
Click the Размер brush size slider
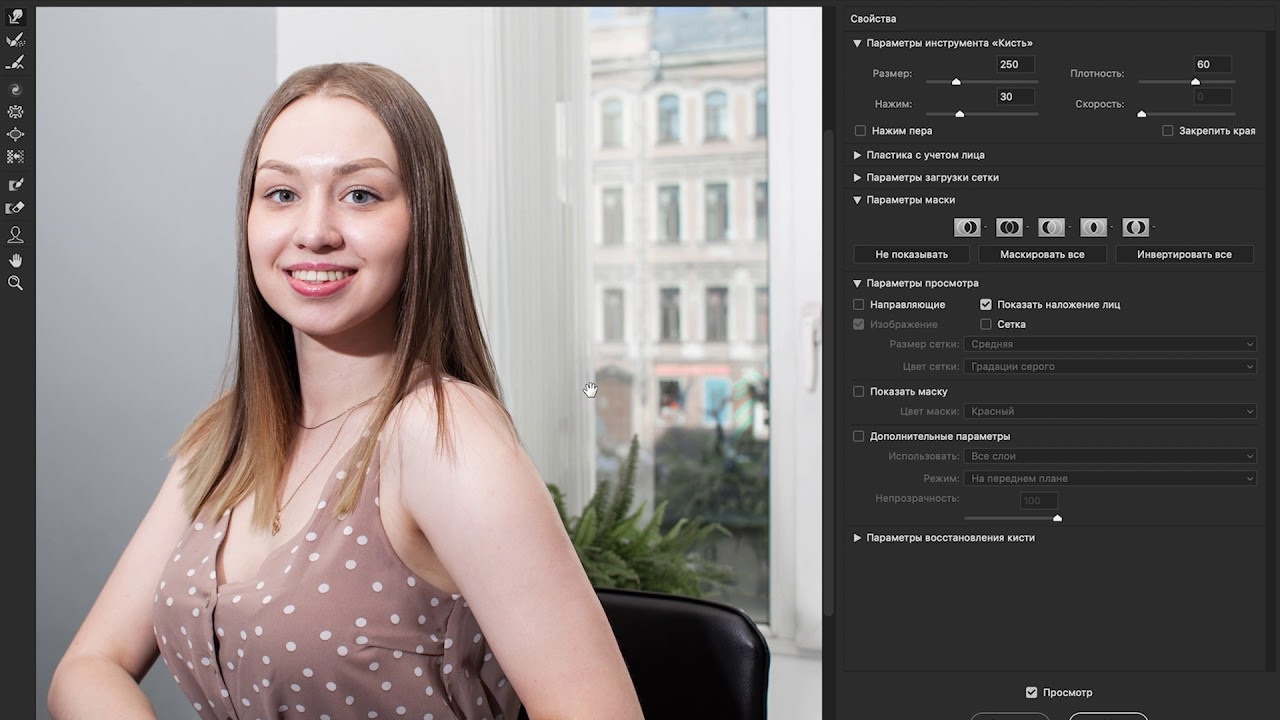click(980, 82)
